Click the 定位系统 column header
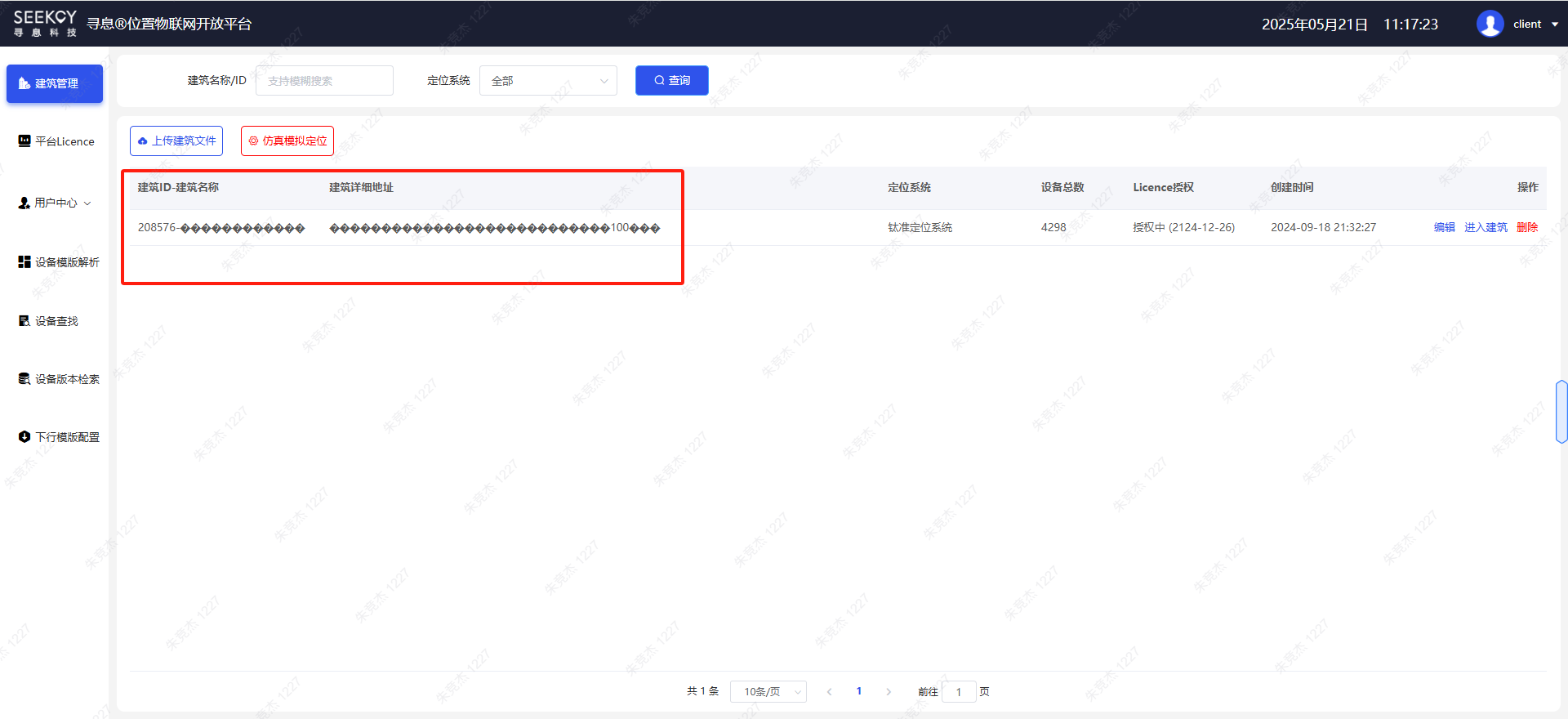 click(x=909, y=187)
